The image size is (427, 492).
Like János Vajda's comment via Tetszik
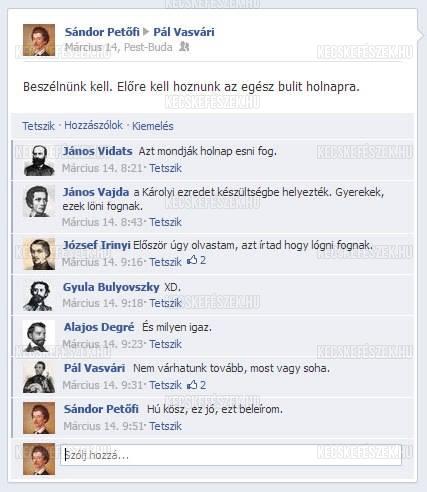(x=165, y=222)
